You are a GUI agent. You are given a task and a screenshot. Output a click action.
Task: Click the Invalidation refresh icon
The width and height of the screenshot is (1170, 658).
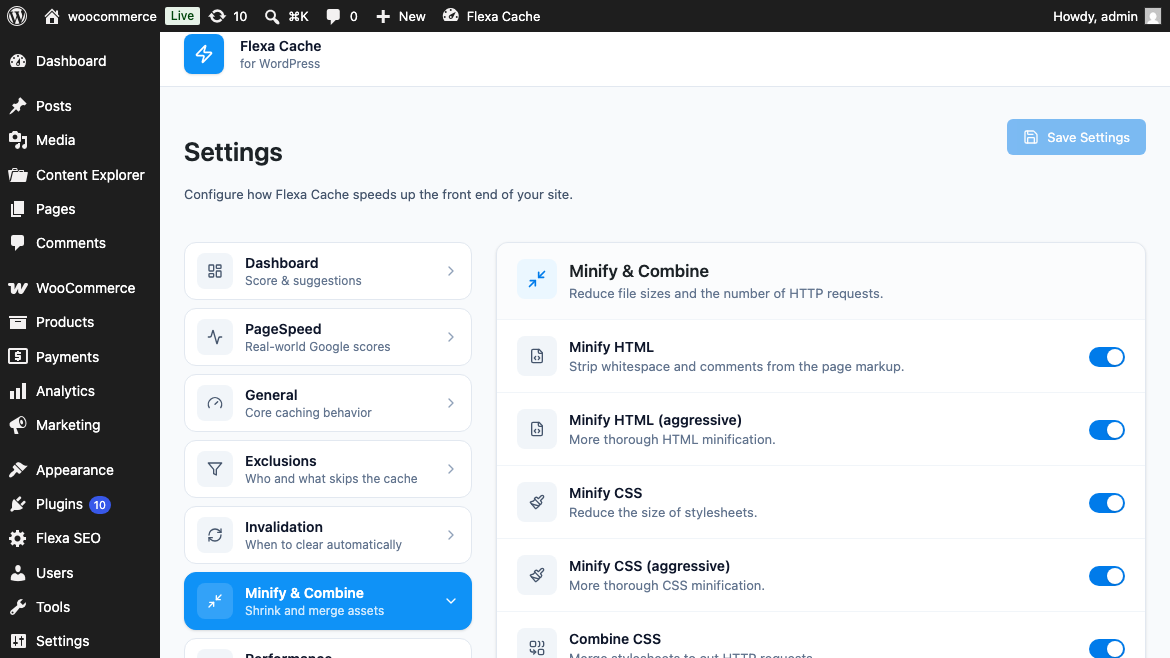pyautogui.click(x=215, y=535)
